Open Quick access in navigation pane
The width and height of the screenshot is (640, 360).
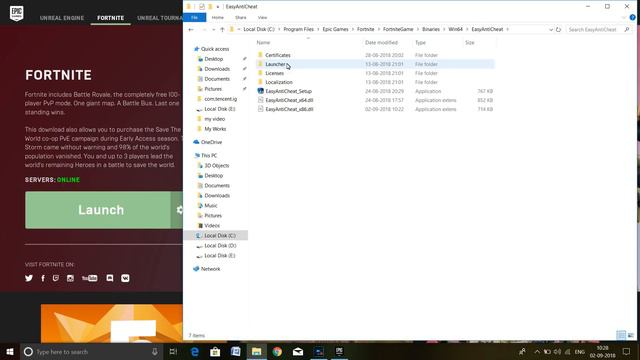point(215,49)
